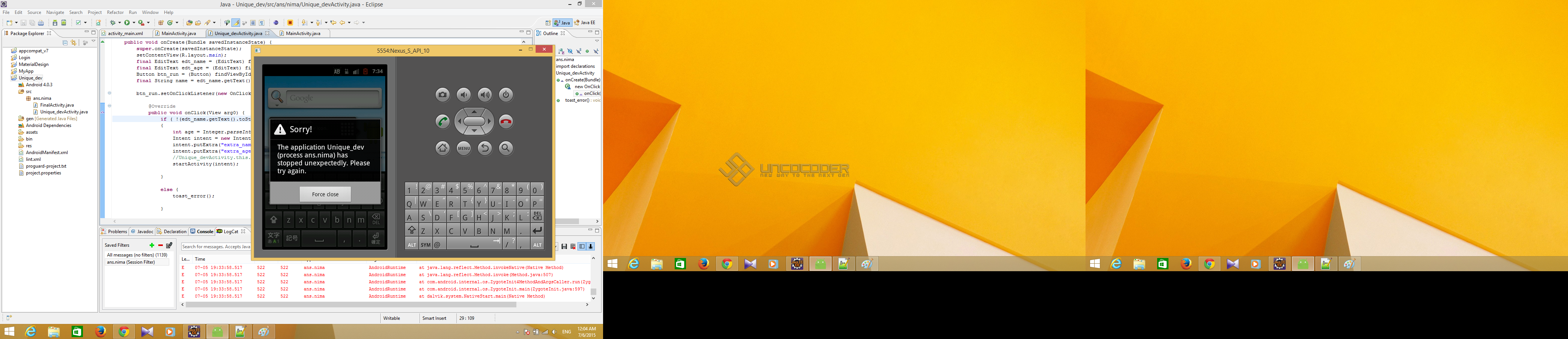Viewport: 1568px width, 339px height.
Task: Select 'All messages (no filters)' LogCat filter
Action: (137, 255)
